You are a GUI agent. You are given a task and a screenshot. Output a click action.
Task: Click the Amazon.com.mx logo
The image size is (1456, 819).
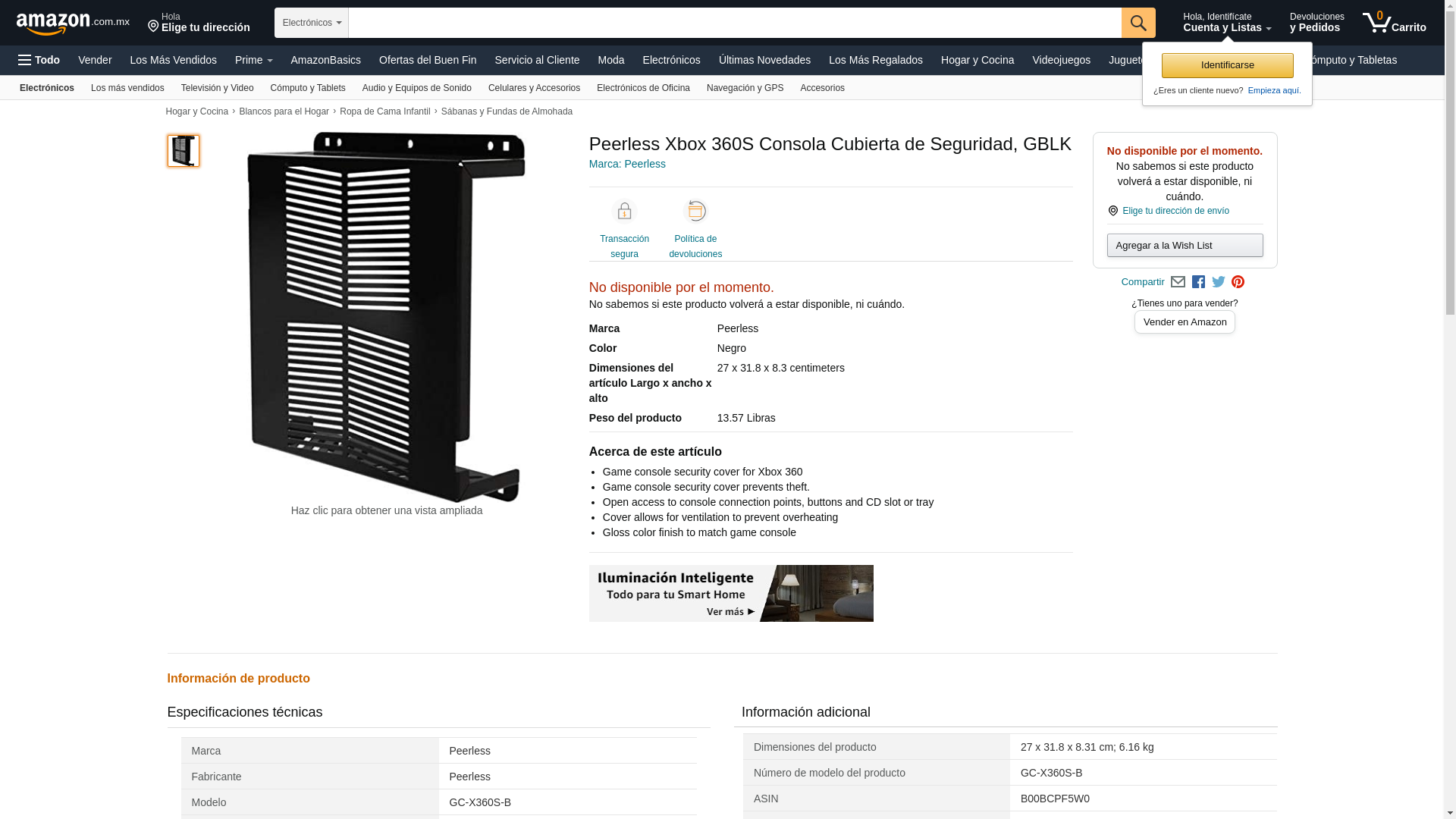pos(73,24)
